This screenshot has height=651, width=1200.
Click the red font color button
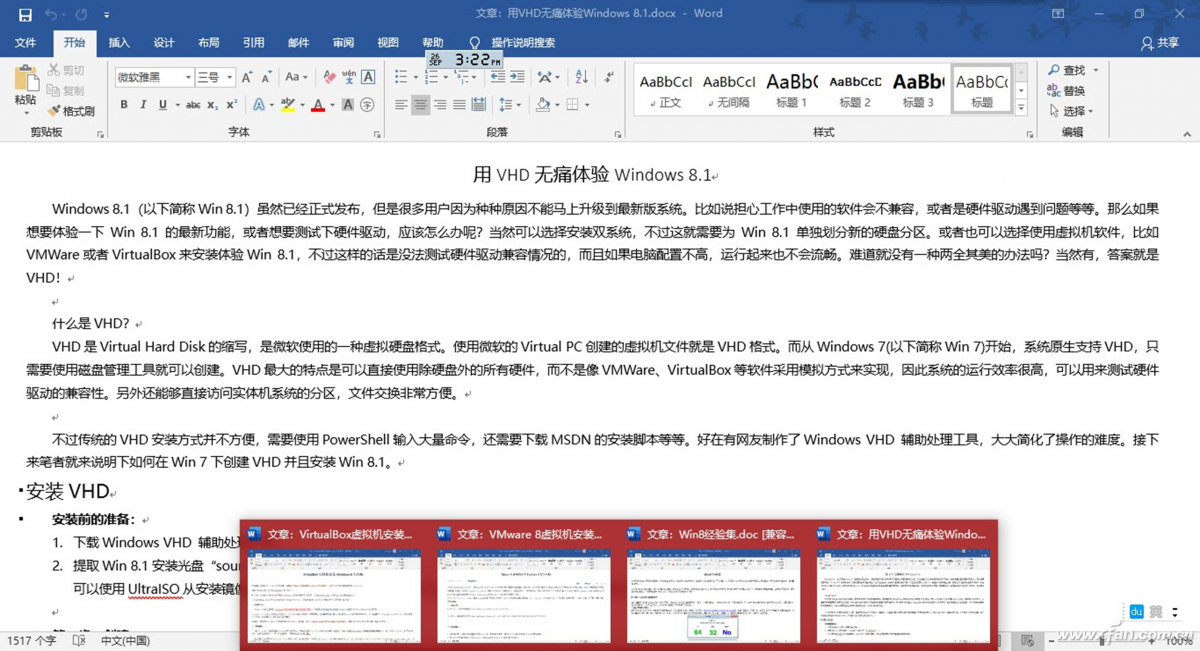[x=318, y=104]
